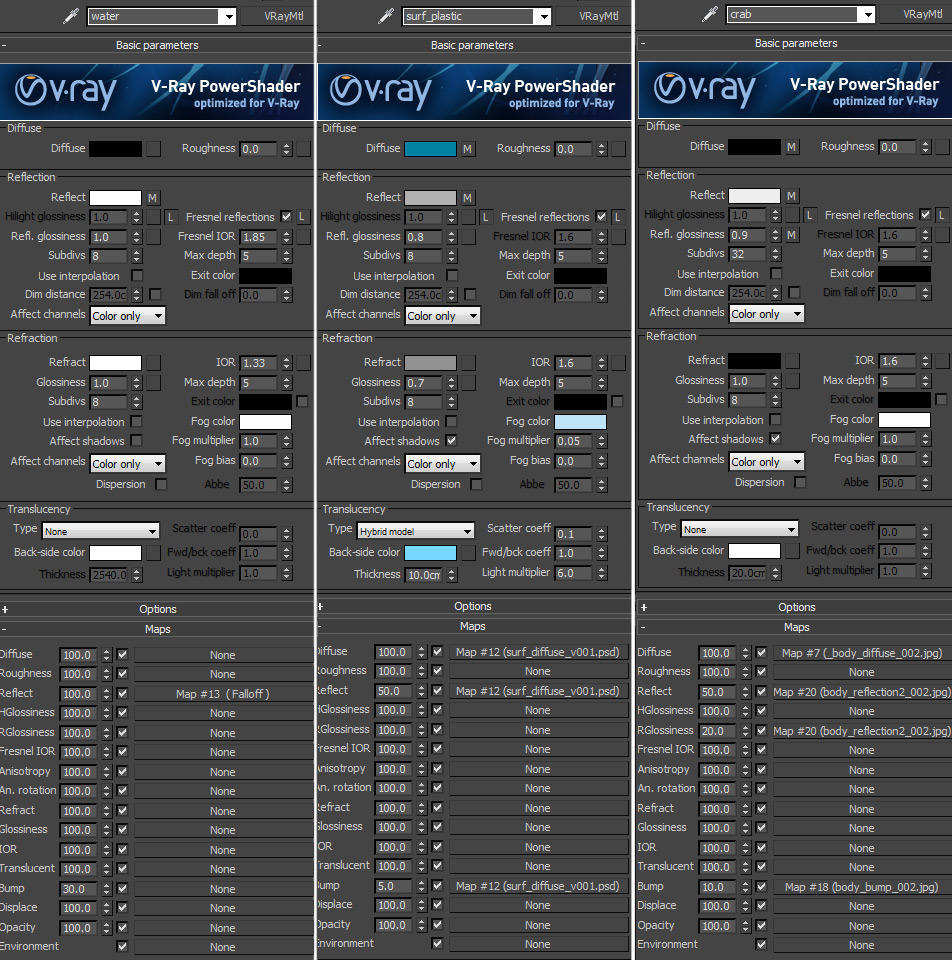Image resolution: width=952 pixels, height=960 pixels.
Task: Open Map #18 body_bump_002.jpg in crab Bump
Action: point(862,887)
